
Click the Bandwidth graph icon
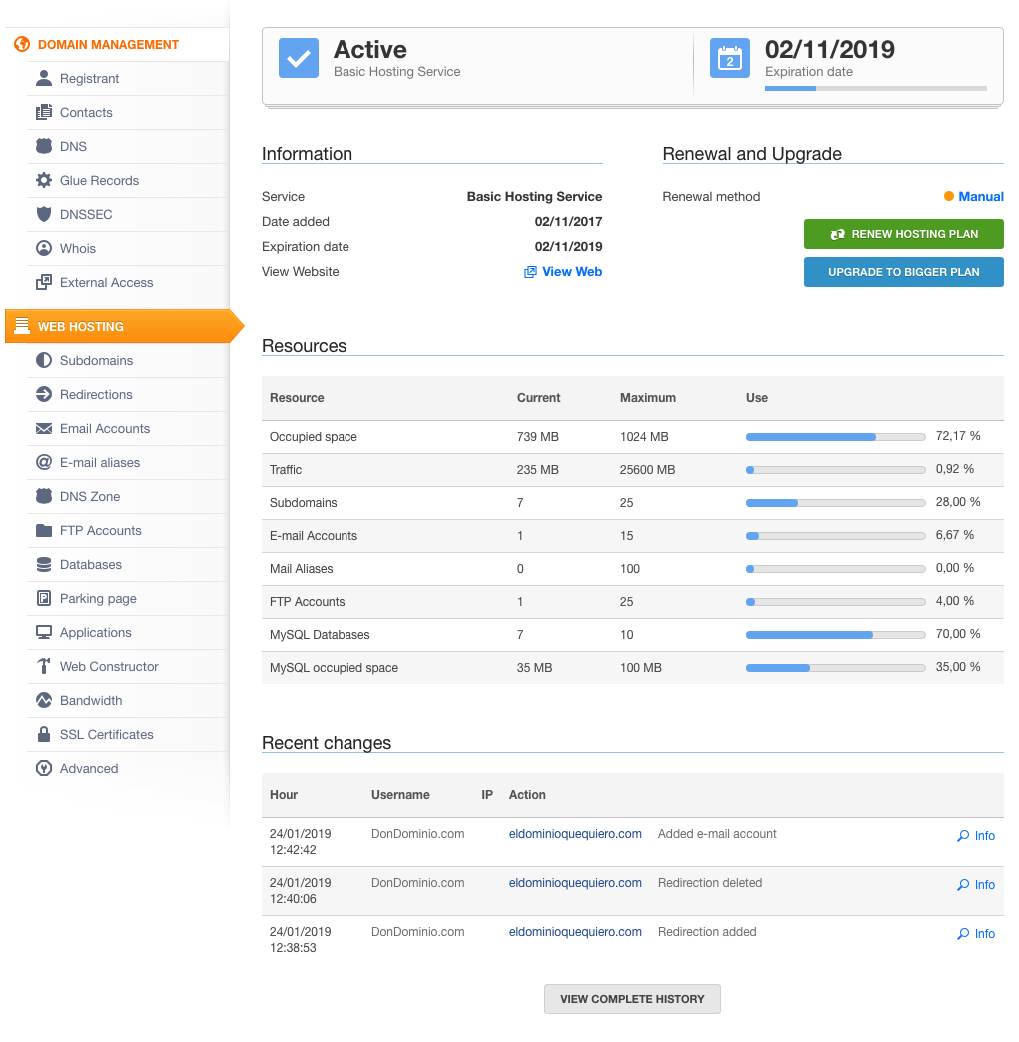pos(44,700)
